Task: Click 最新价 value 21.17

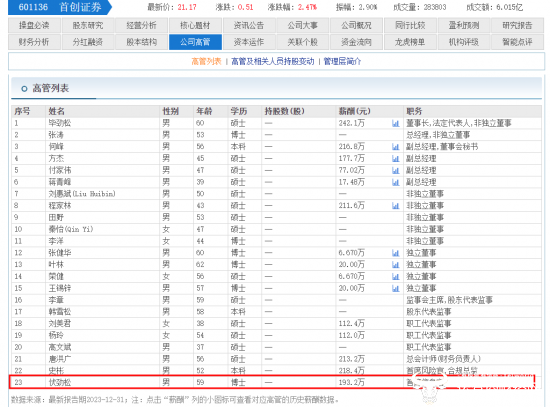Action: (x=187, y=7)
